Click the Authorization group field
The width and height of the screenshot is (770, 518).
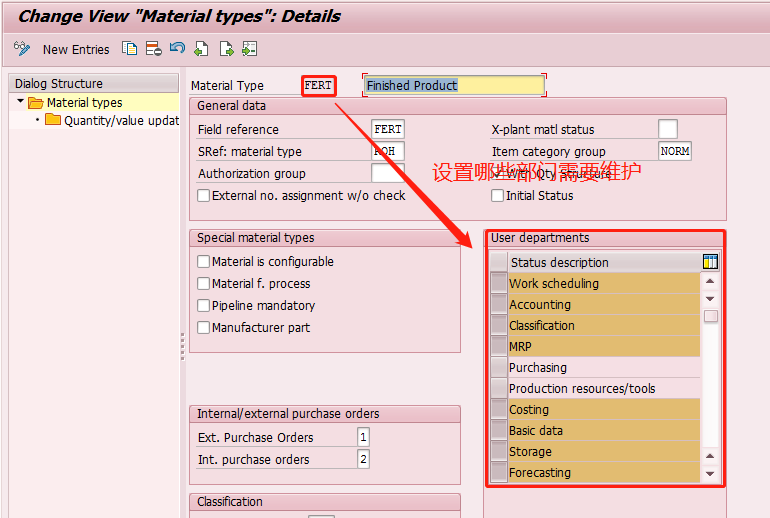click(388, 173)
